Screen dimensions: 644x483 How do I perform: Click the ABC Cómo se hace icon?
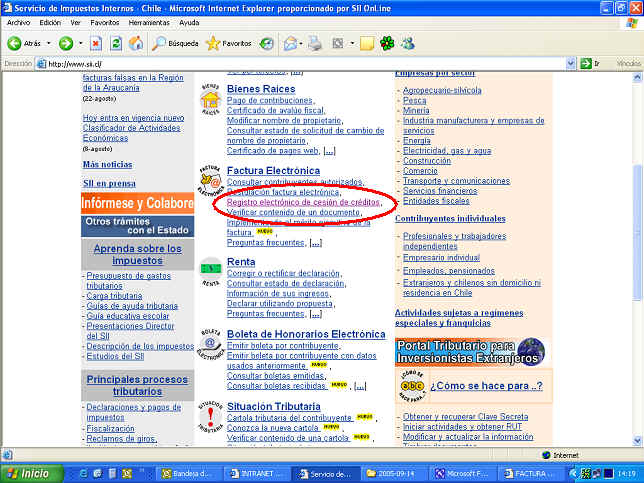(x=412, y=386)
